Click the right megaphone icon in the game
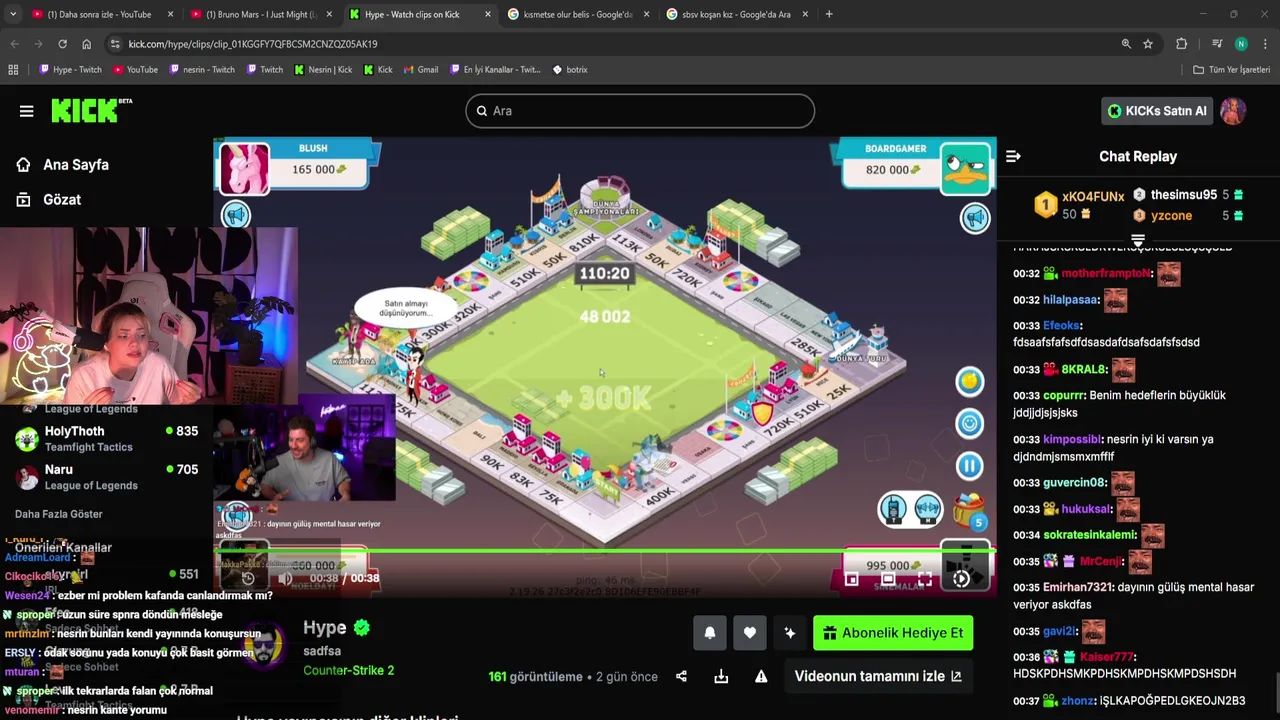 [975, 218]
